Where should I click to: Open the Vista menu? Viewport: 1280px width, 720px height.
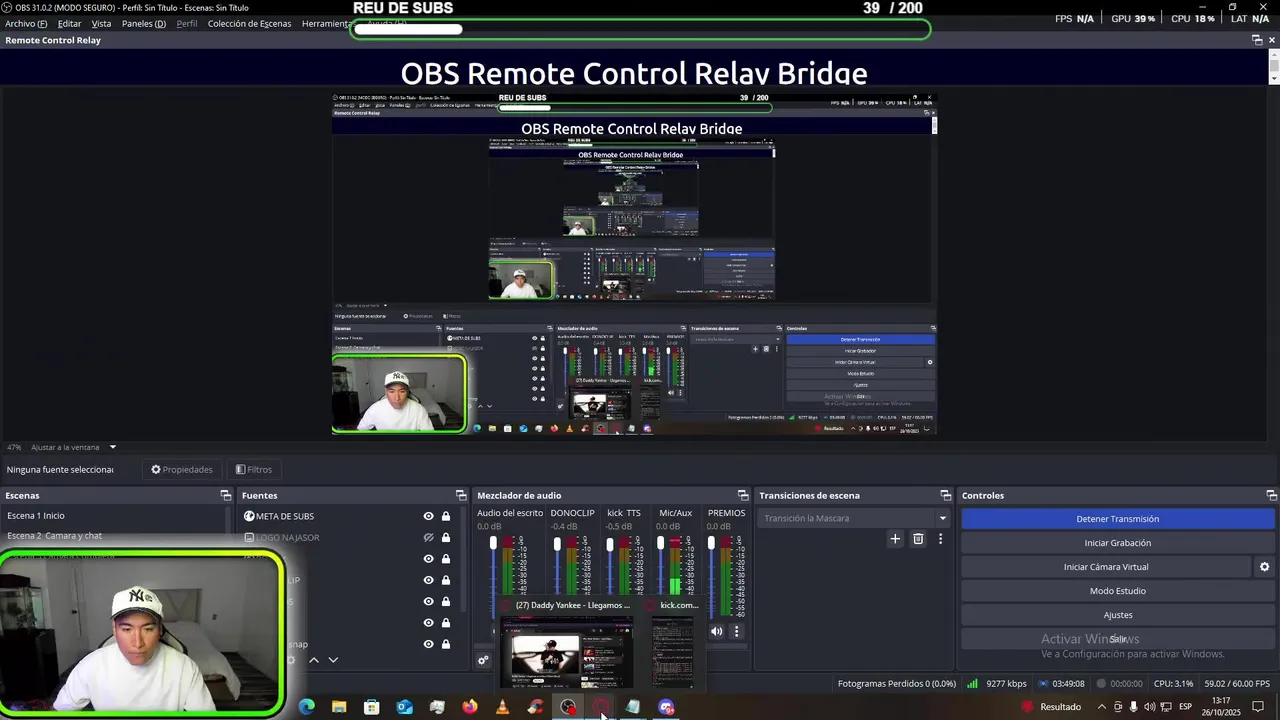click(101, 23)
